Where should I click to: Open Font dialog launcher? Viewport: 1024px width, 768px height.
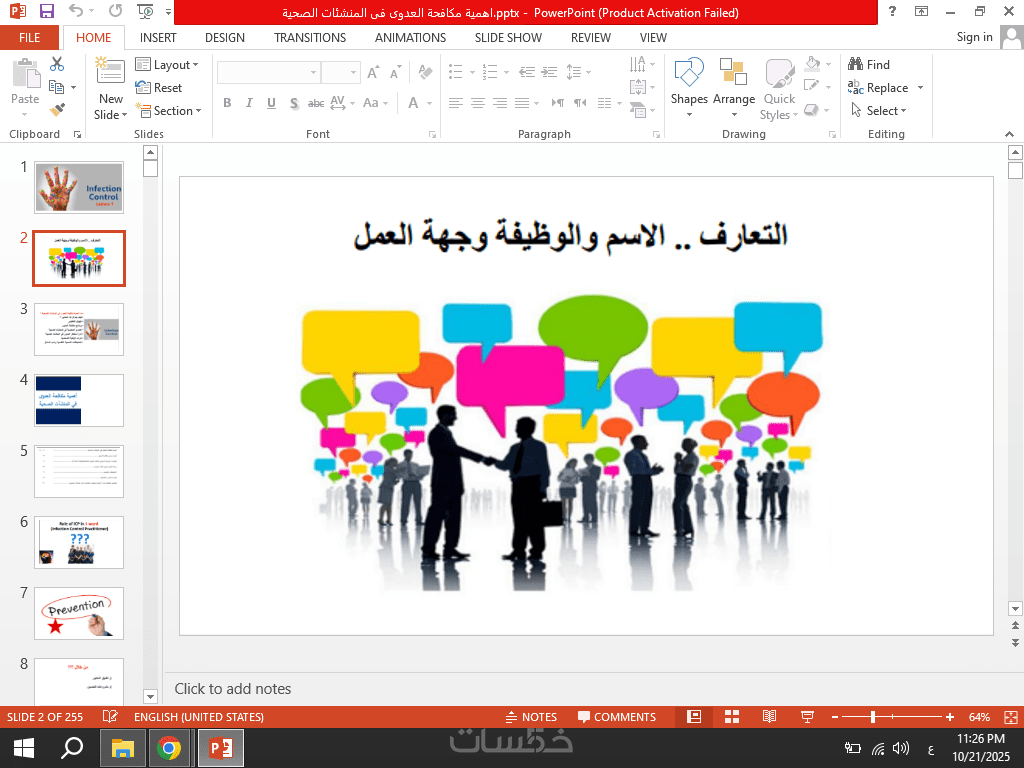(x=432, y=134)
